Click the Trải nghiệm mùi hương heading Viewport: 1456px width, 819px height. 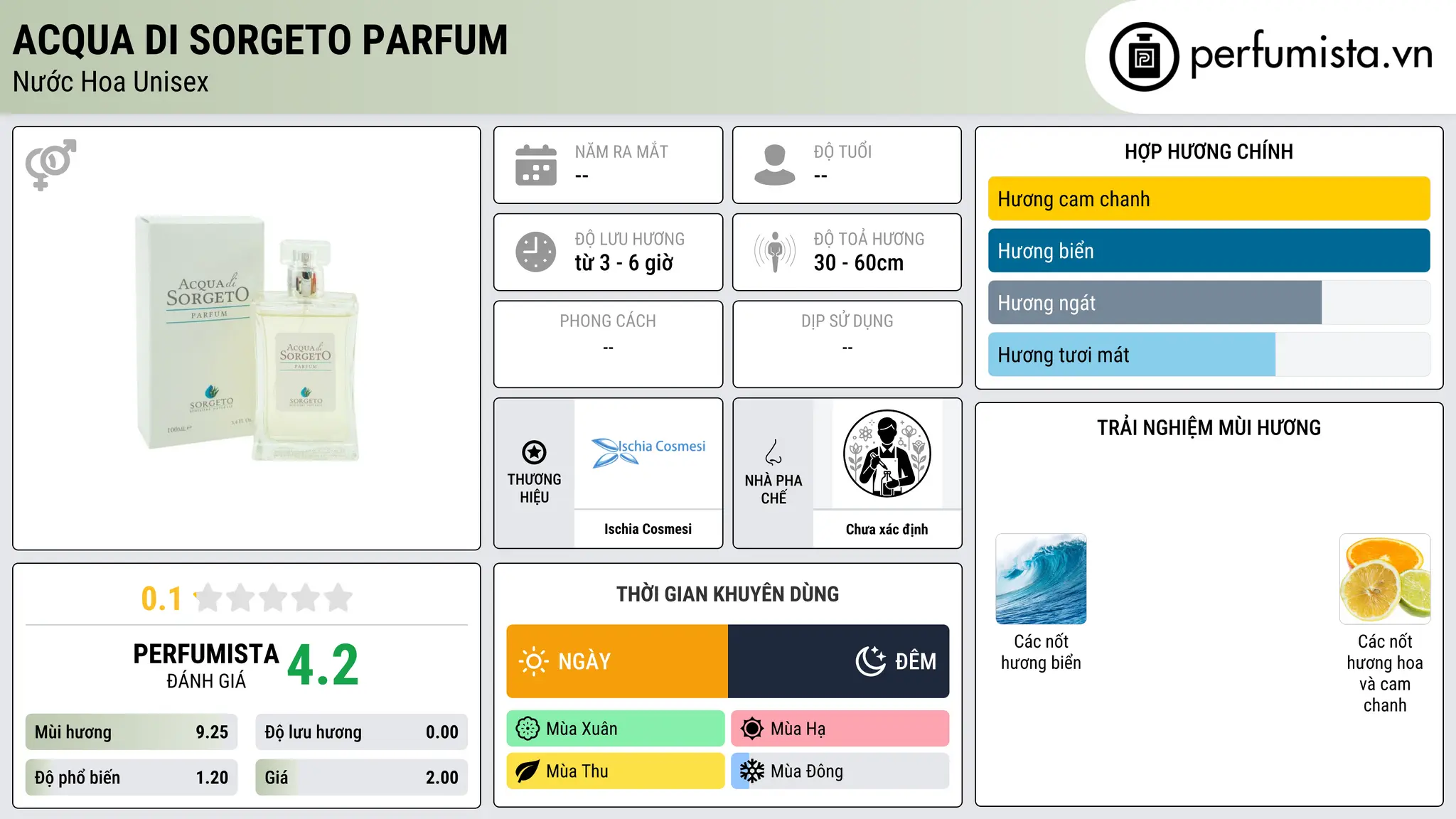[1209, 428]
